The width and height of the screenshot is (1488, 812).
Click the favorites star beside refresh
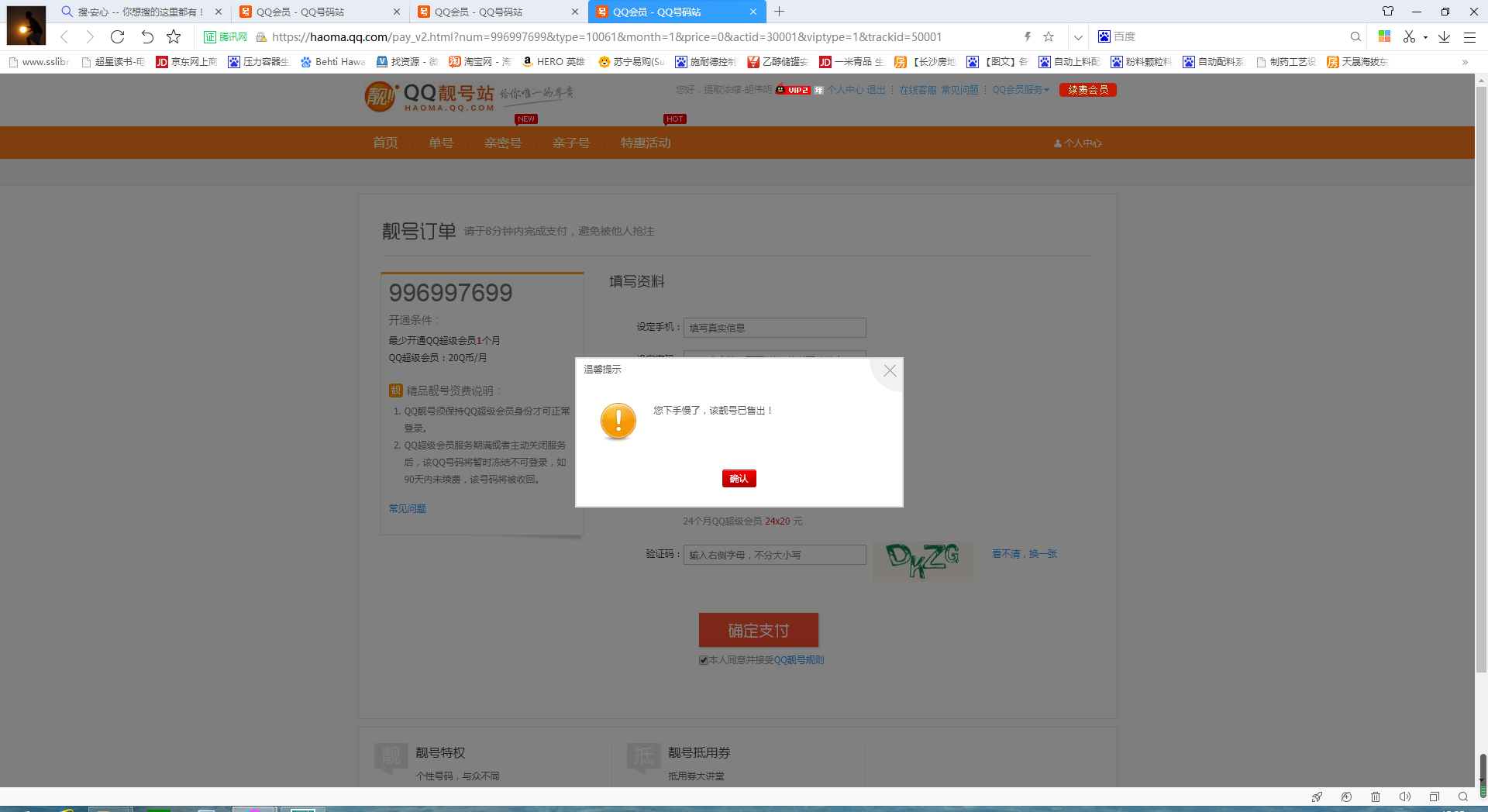tap(174, 36)
